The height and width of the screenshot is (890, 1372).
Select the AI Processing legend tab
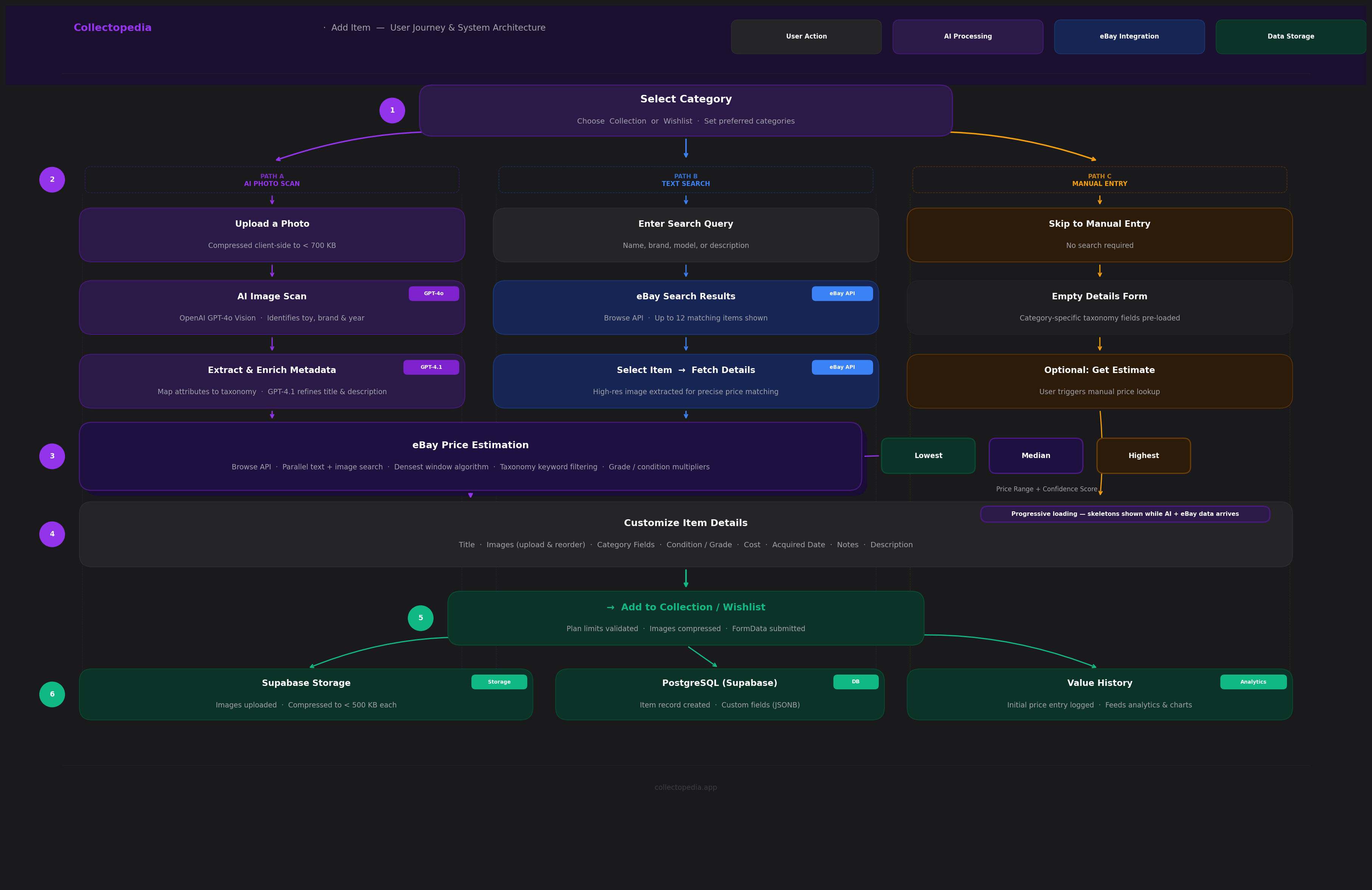click(968, 36)
